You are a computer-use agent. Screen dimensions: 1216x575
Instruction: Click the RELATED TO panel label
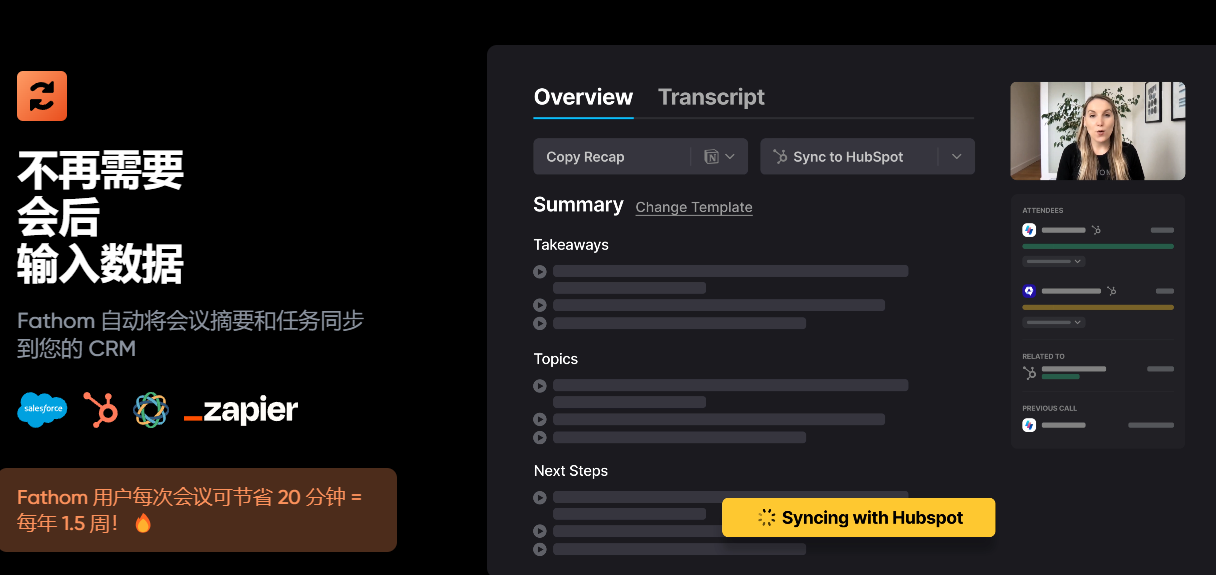click(x=1043, y=357)
